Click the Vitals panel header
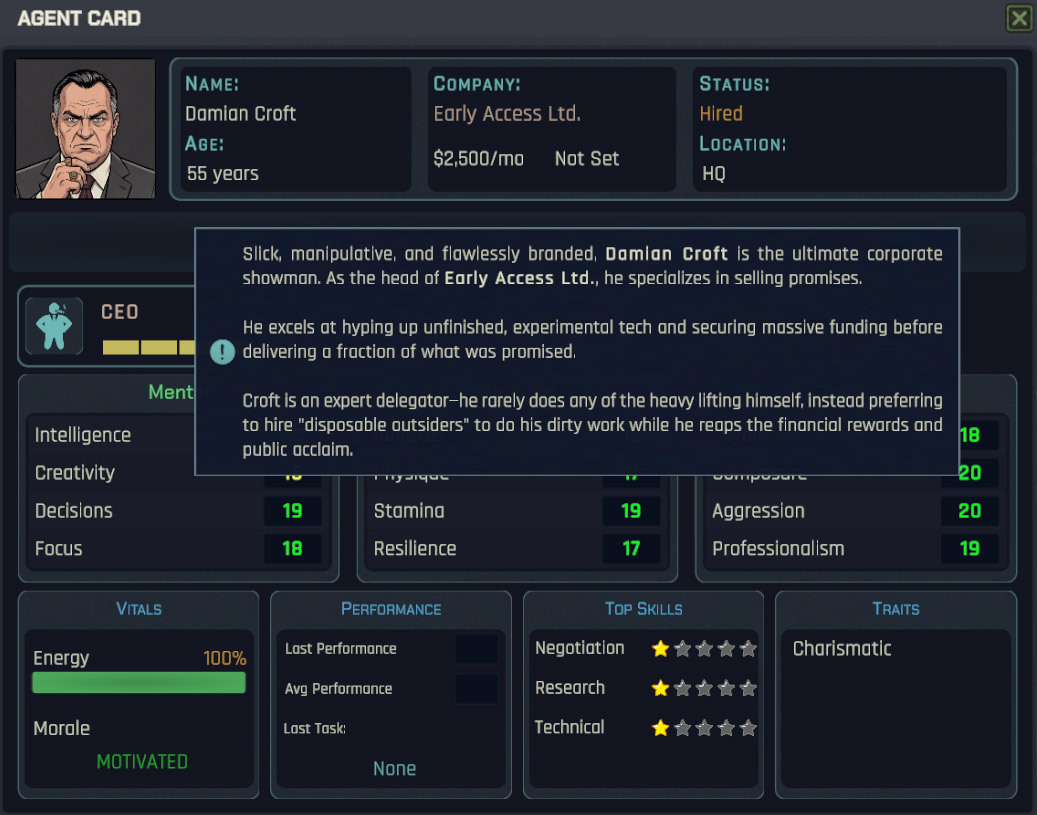1037x815 pixels. pos(139,609)
